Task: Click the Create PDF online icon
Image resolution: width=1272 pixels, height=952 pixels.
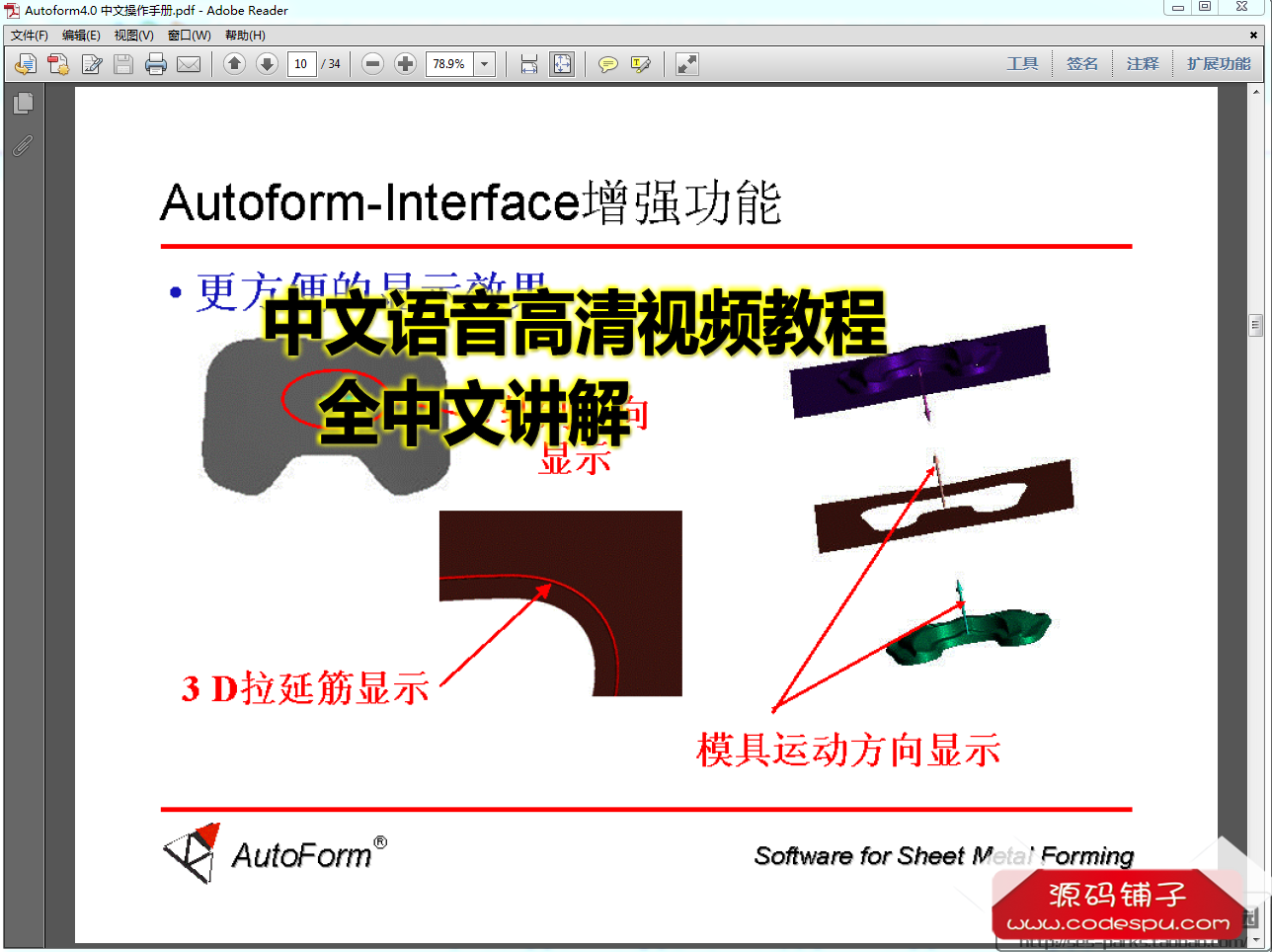Action: pyautogui.click(x=58, y=64)
